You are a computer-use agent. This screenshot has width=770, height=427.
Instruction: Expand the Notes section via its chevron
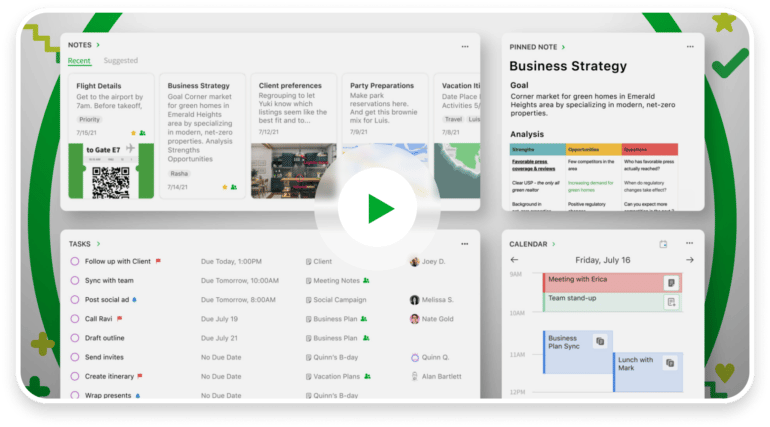click(x=98, y=46)
